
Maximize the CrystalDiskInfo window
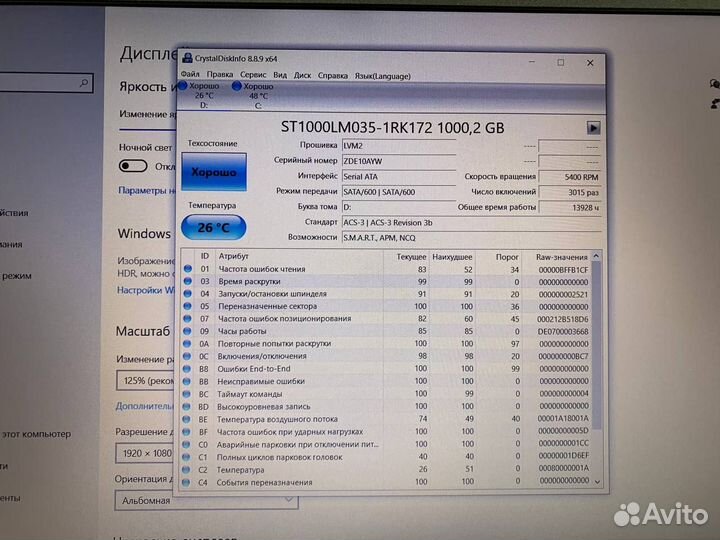pyautogui.click(x=561, y=62)
